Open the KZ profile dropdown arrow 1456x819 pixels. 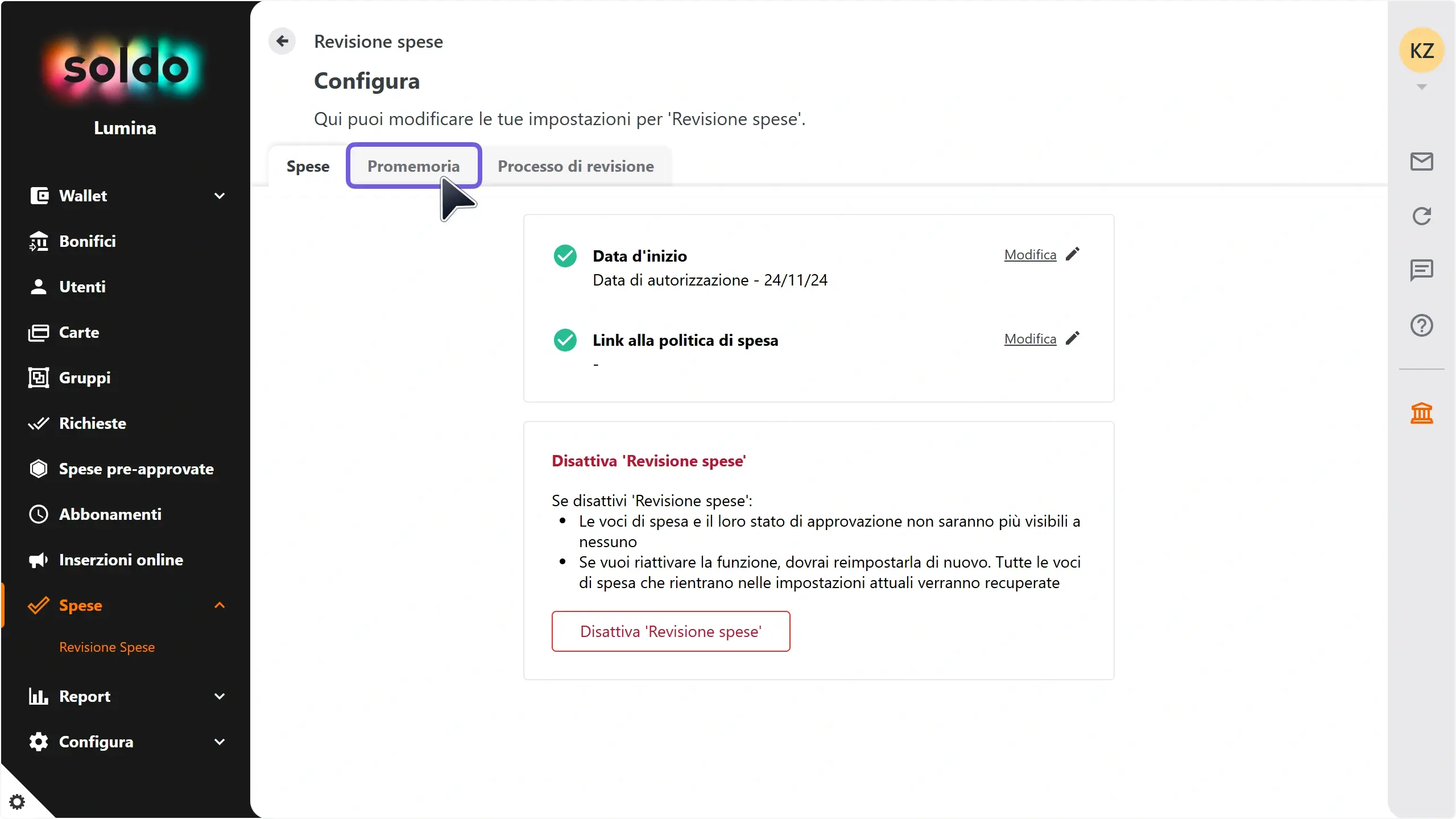(x=1421, y=87)
